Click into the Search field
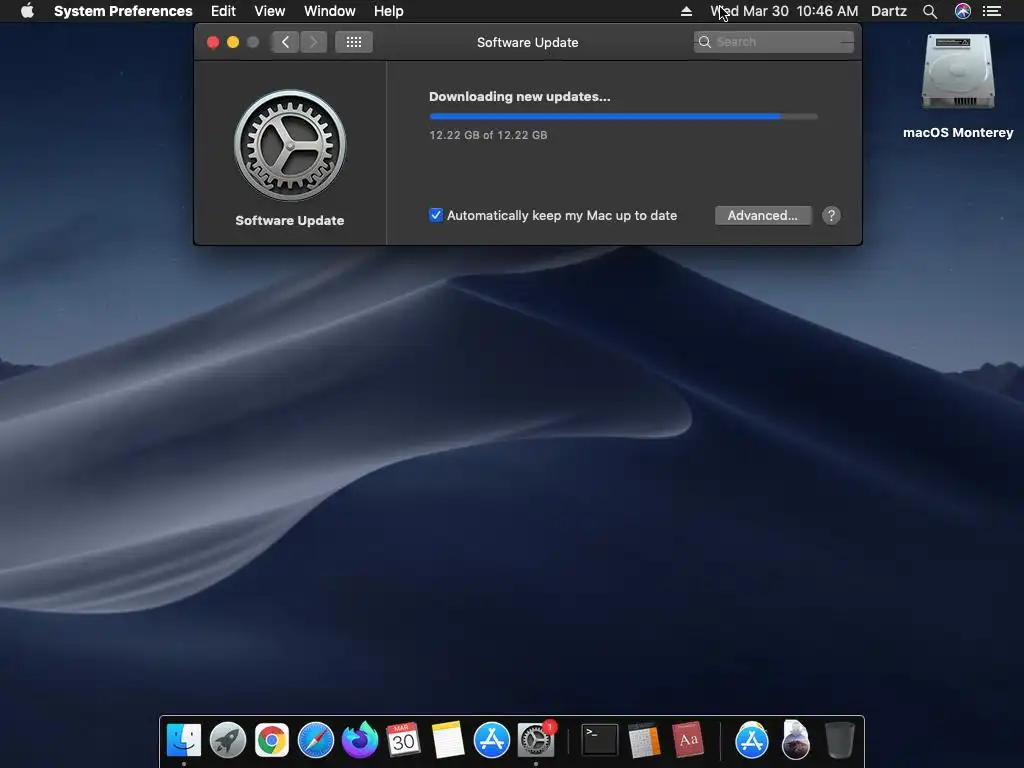This screenshot has height=768, width=1024. point(774,42)
